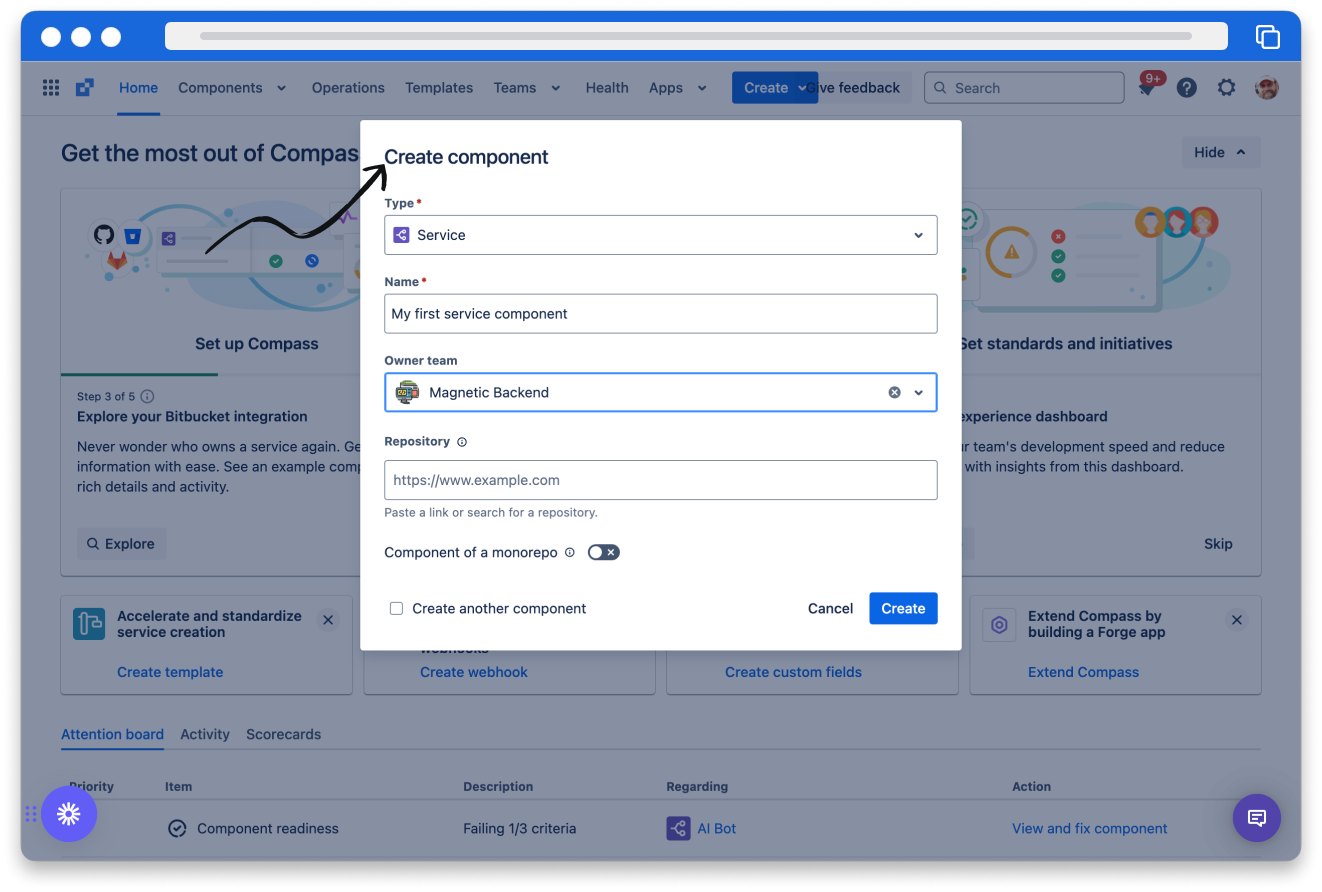Click the service template card icon
1322x892 pixels.
coord(89,624)
